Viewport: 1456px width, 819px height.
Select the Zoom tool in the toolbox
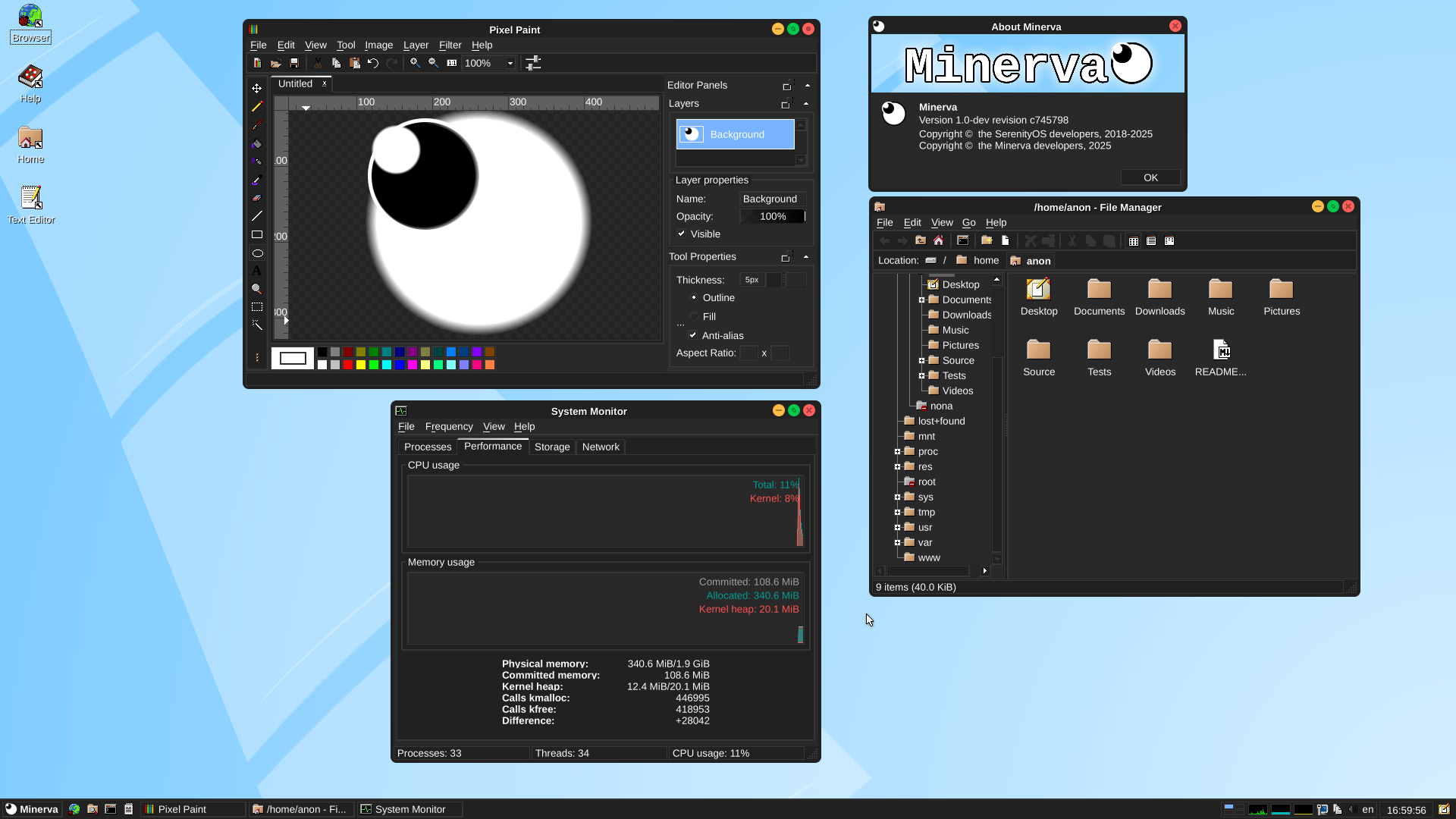(x=257, y=290)
